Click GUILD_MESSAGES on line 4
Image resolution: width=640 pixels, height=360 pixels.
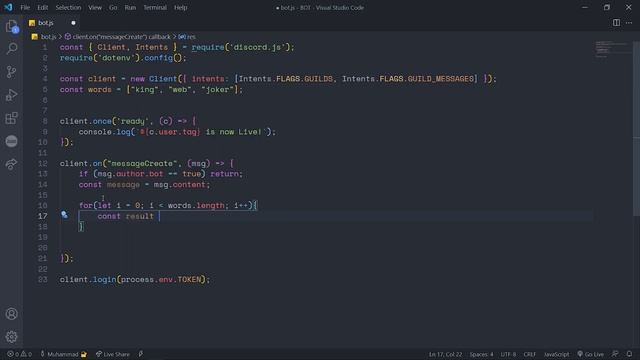coord(440,79)
